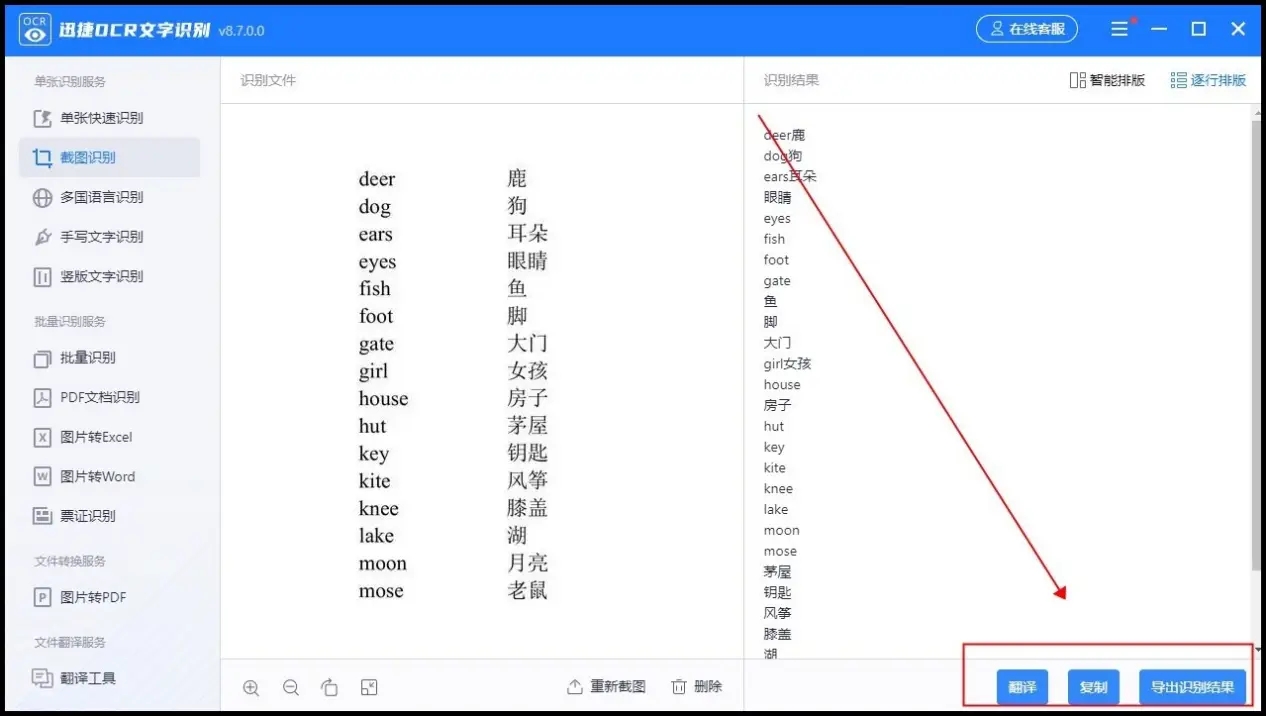Enable 逐行排版 line-by-line layout mode
The width and height of the screenshot is (1266, 716).
pyautogui.click(x=1208, y=80)
